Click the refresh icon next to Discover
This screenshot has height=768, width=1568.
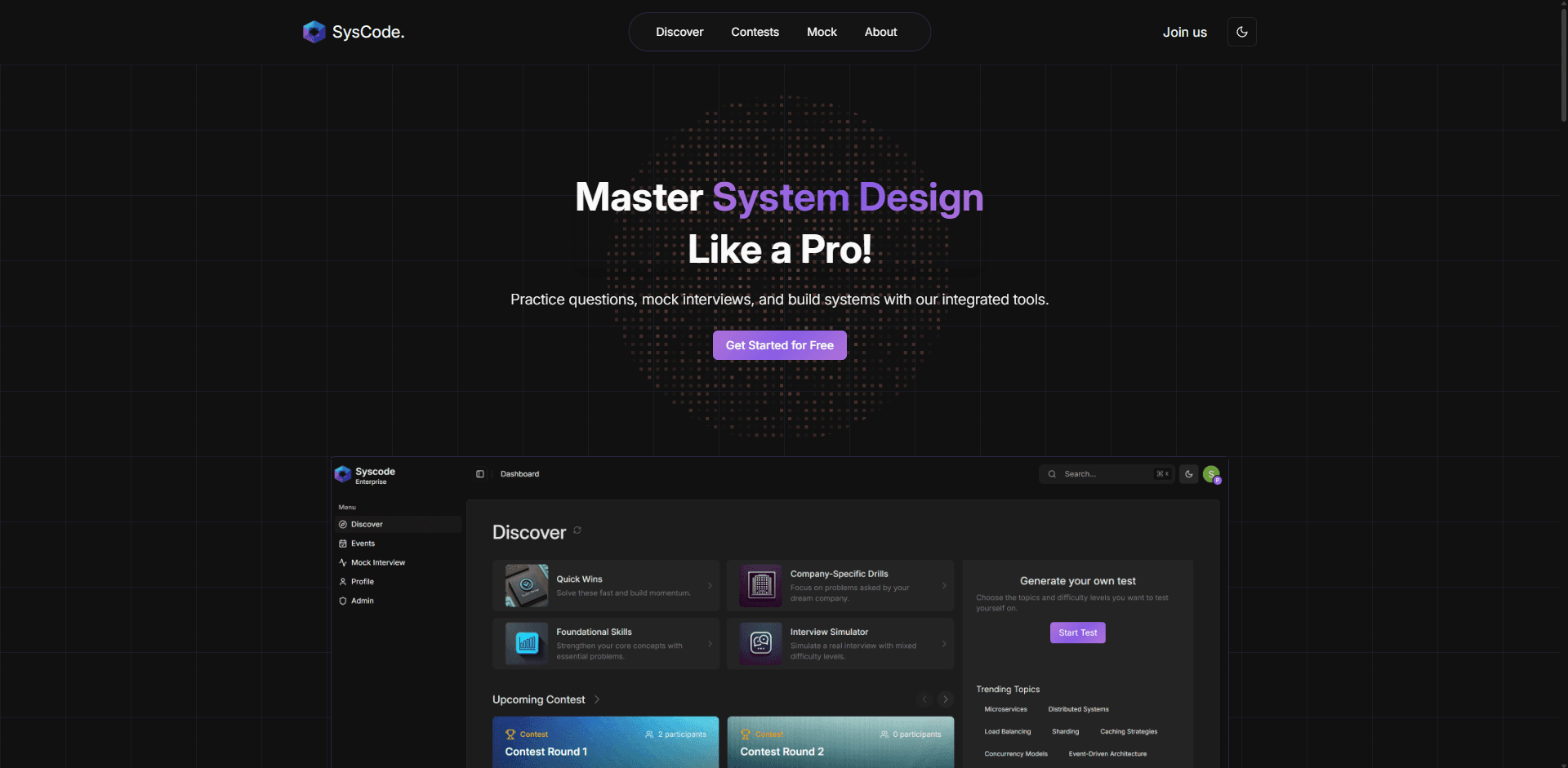pos(577,530)
